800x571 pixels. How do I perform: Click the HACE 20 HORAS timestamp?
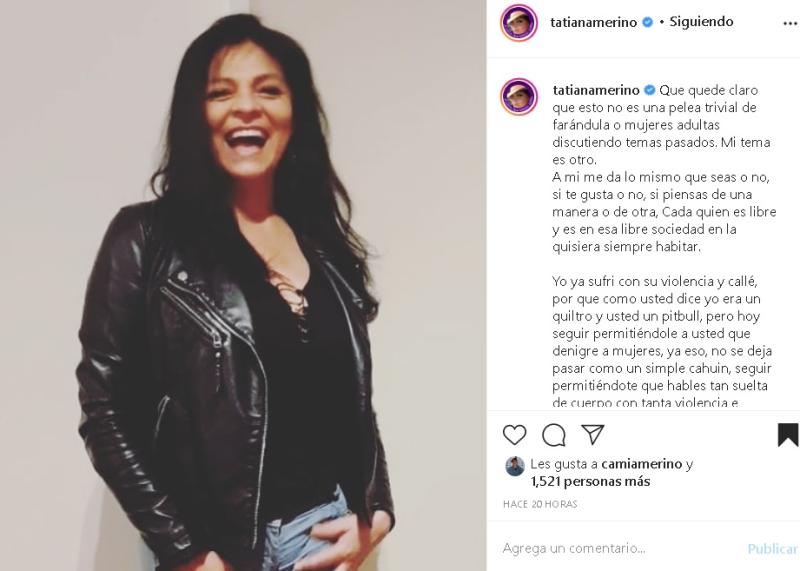(x=539, y=504)
